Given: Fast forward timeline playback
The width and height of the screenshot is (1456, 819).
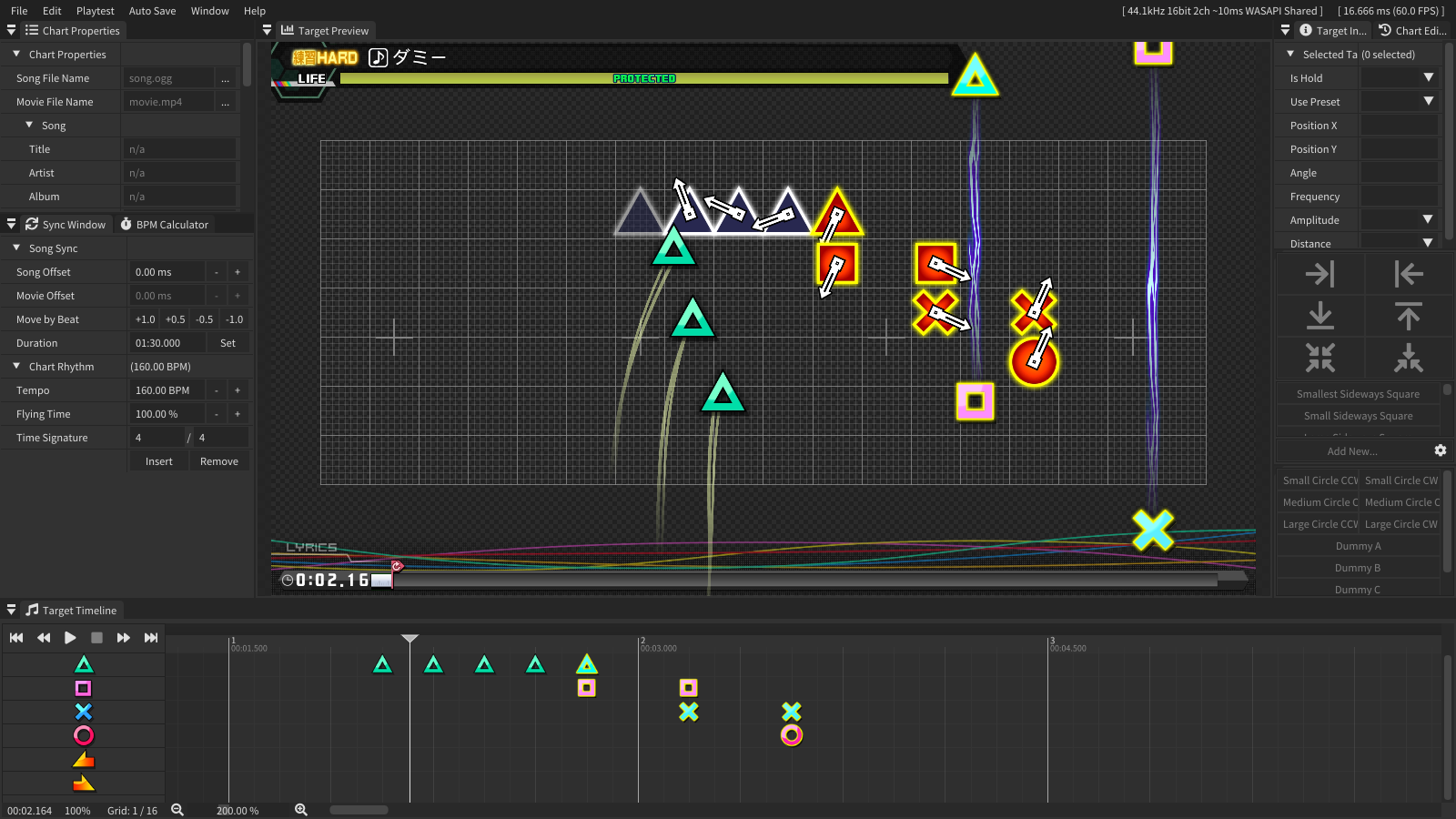Looking at the screenshot, I should [124, 638].
